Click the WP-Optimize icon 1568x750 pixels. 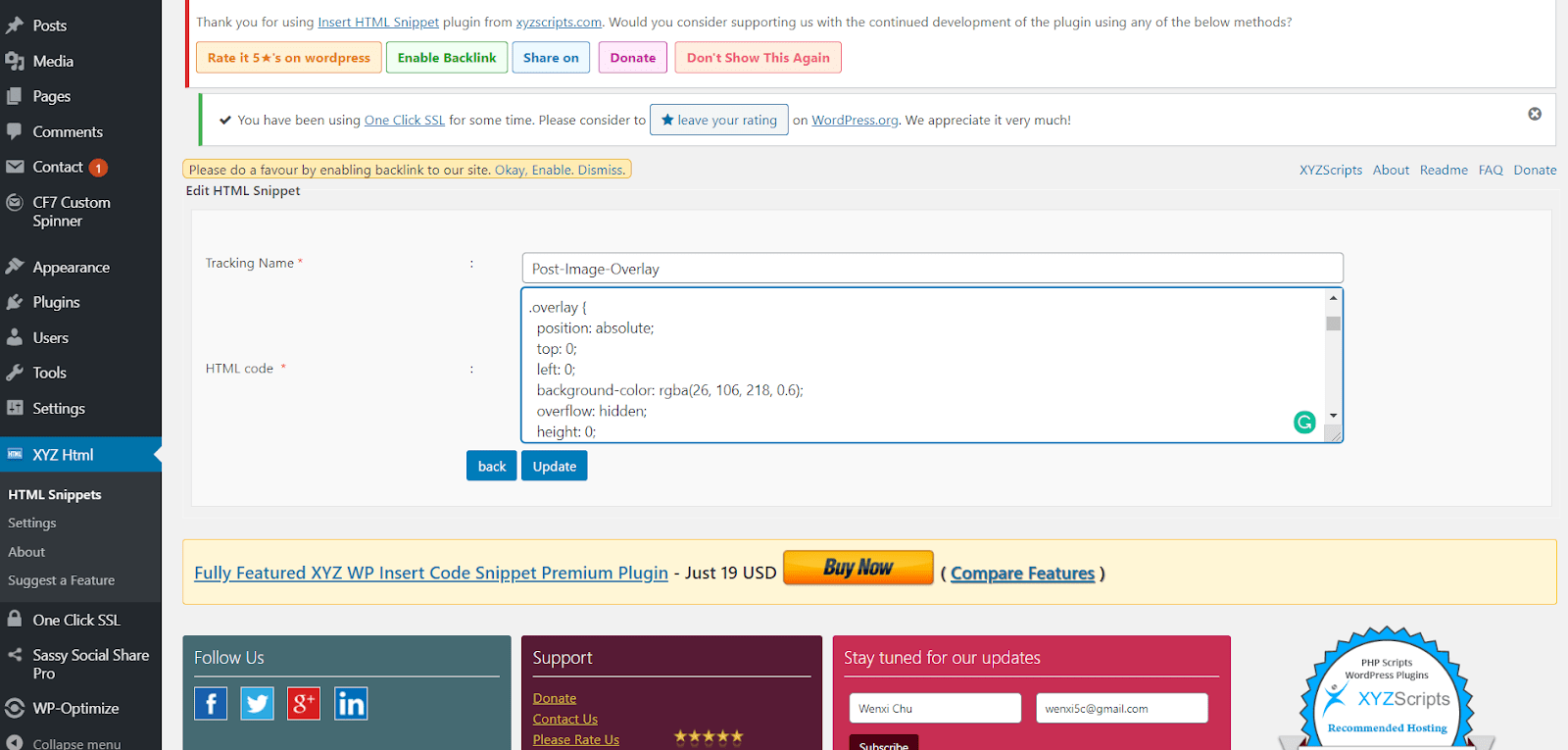[x=15, y=708]
